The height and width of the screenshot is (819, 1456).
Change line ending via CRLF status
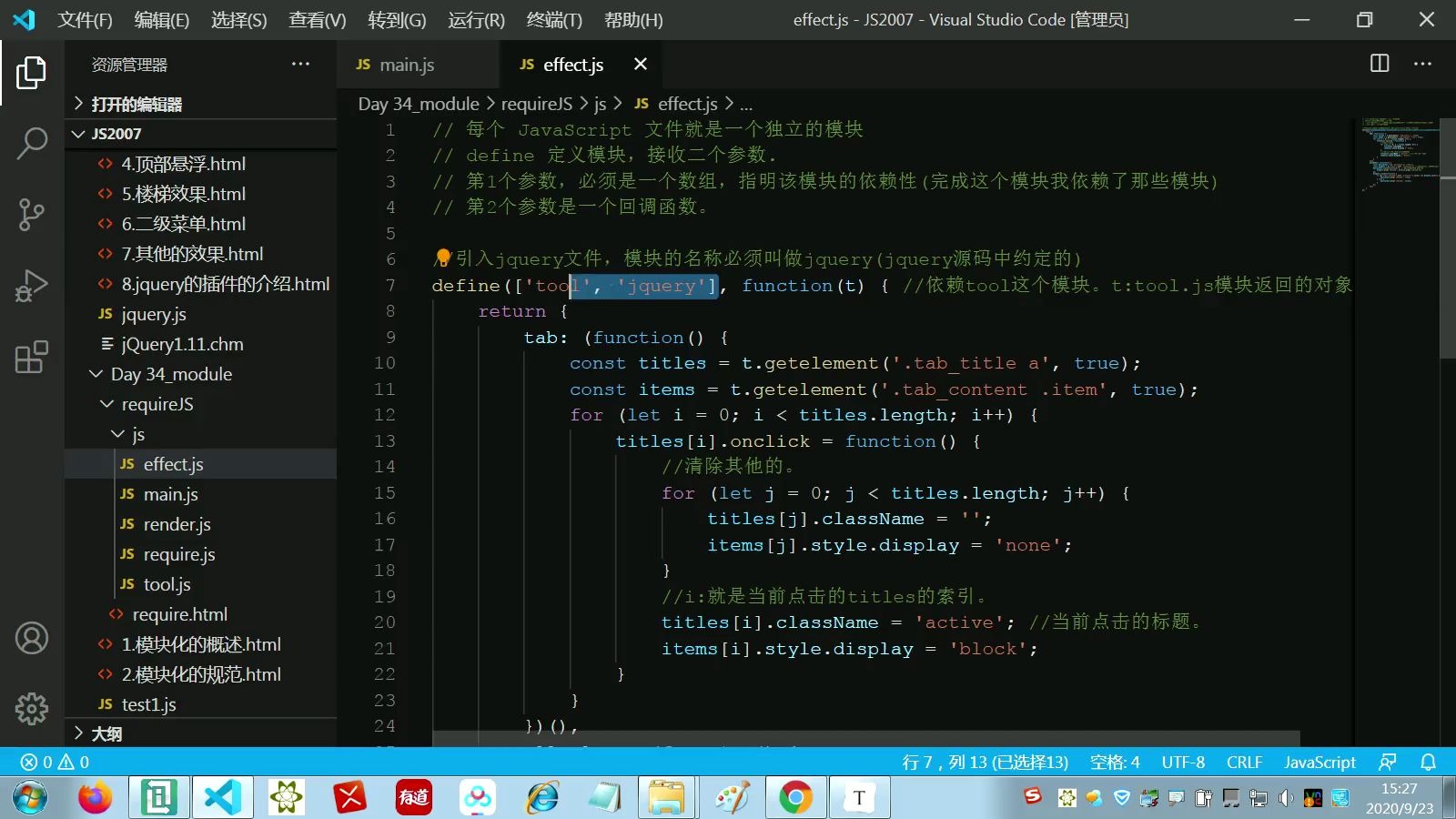(1244, 762)
